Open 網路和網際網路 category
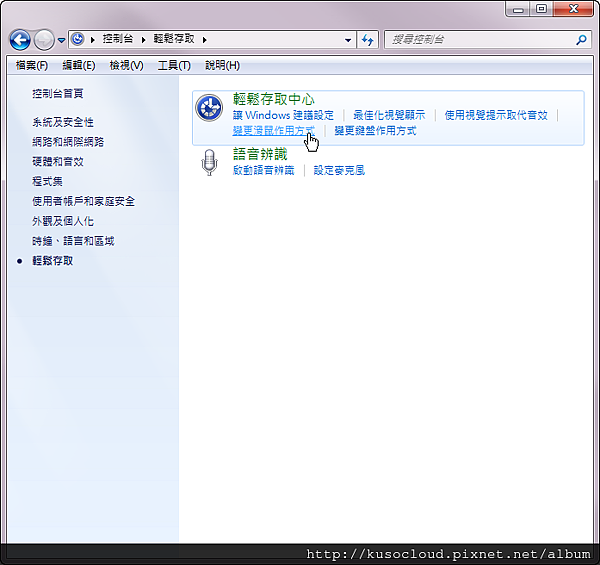Viewport: 600px width, 565px height. click(68, 142)
